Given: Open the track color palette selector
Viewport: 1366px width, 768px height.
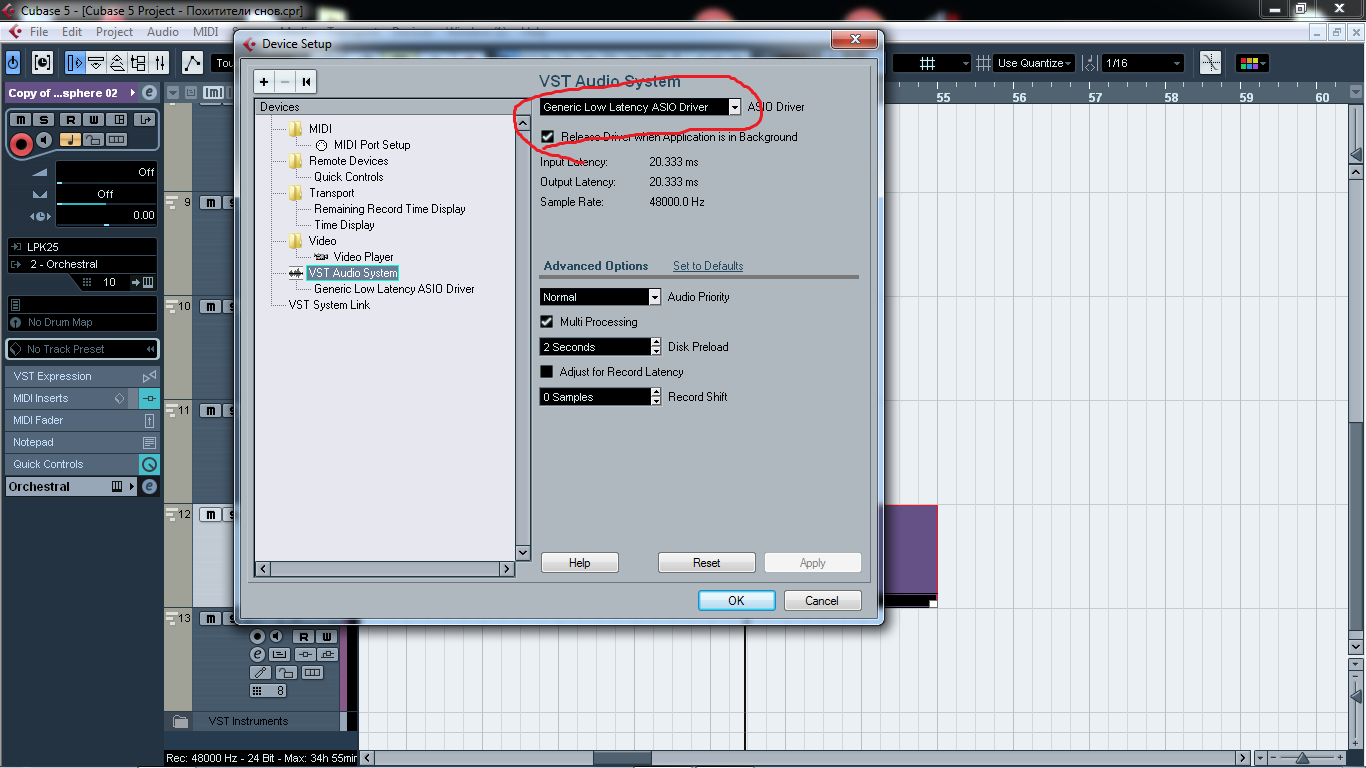Looking at the screenshot, I should [1252, 63].
